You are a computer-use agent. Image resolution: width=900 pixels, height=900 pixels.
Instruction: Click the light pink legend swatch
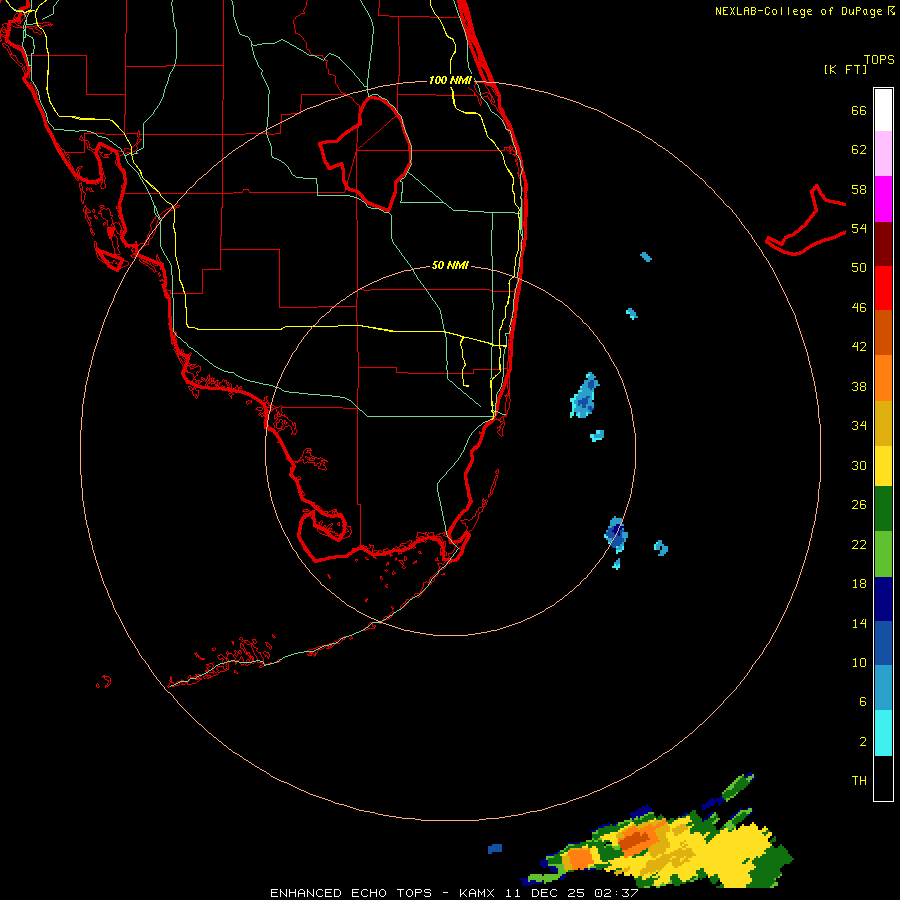point(883,154)
